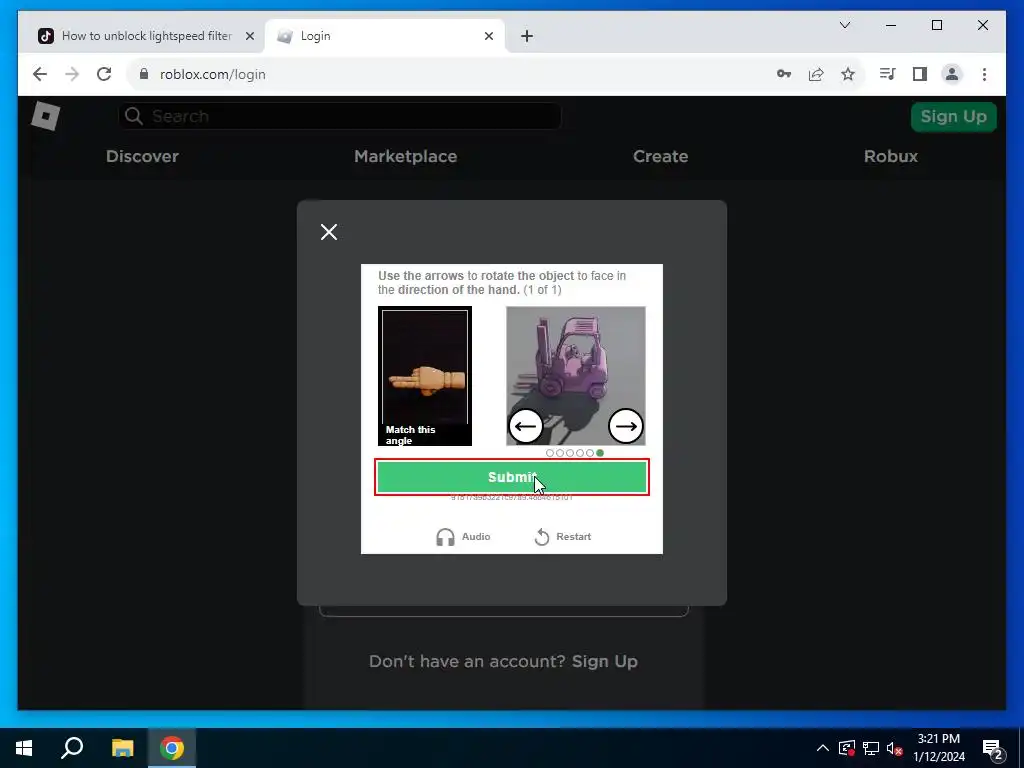The width and height of the screenshot is (1024, 768).
Task: Open tab search dropdown chevron
Action: [844, 25]
